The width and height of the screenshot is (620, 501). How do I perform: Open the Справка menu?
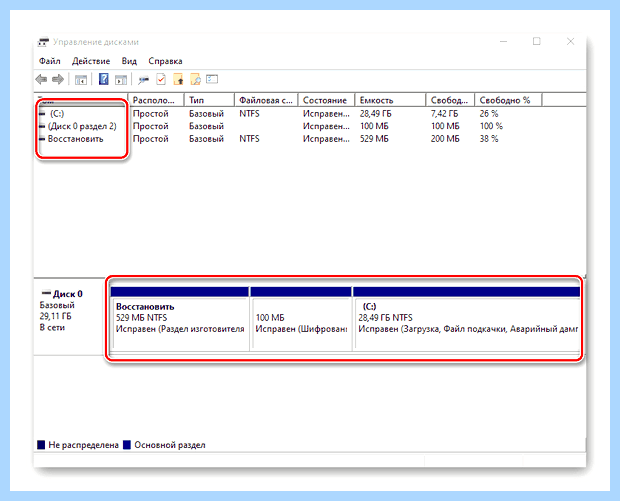point(165,61)
